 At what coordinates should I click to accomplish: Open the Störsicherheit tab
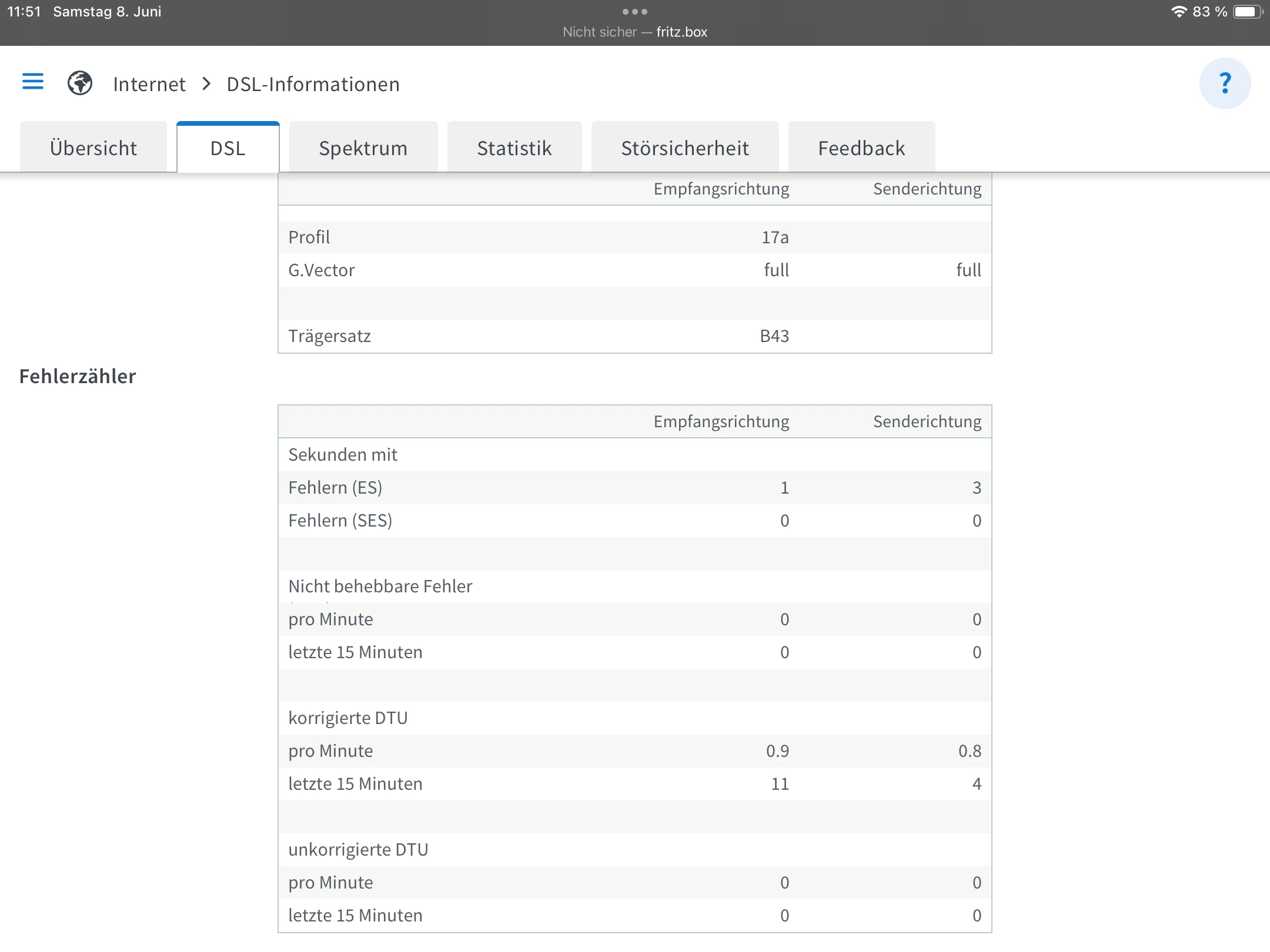coord(685,148)
